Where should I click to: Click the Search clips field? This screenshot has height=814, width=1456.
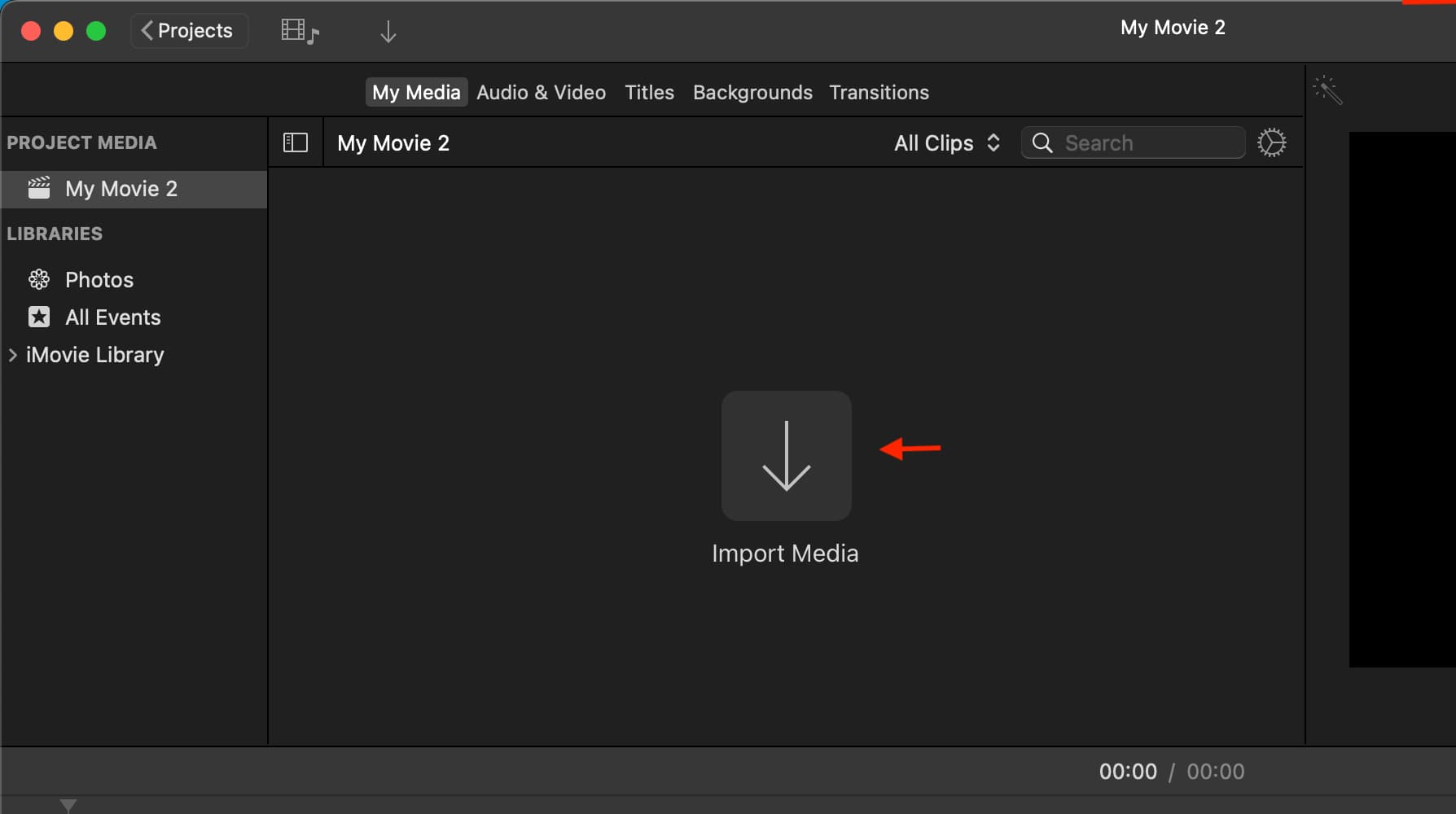[1133, 142]
